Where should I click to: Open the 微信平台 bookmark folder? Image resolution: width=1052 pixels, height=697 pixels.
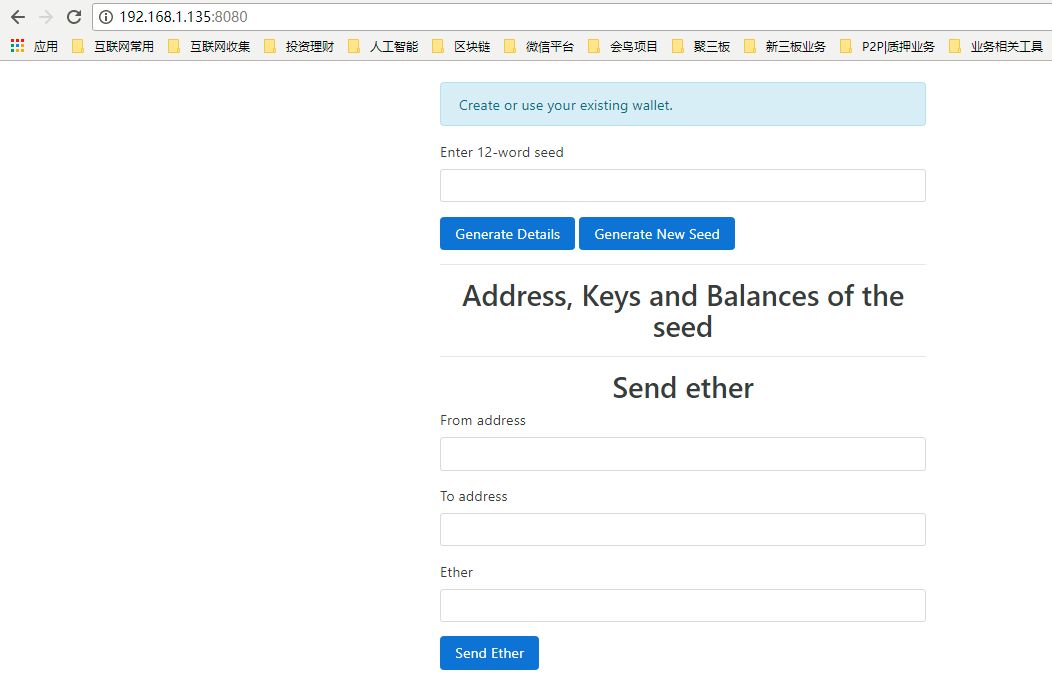point(539,46)
